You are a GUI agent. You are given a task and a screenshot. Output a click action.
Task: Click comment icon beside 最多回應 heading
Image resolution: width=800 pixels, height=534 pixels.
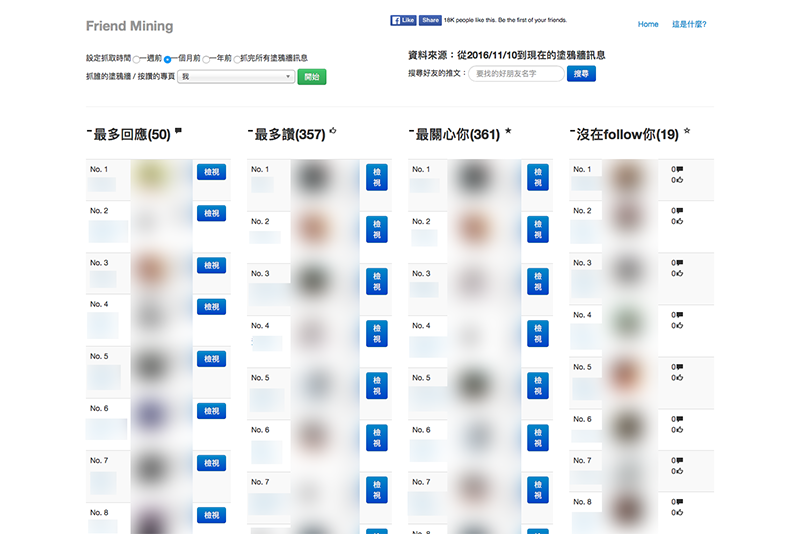178,132
